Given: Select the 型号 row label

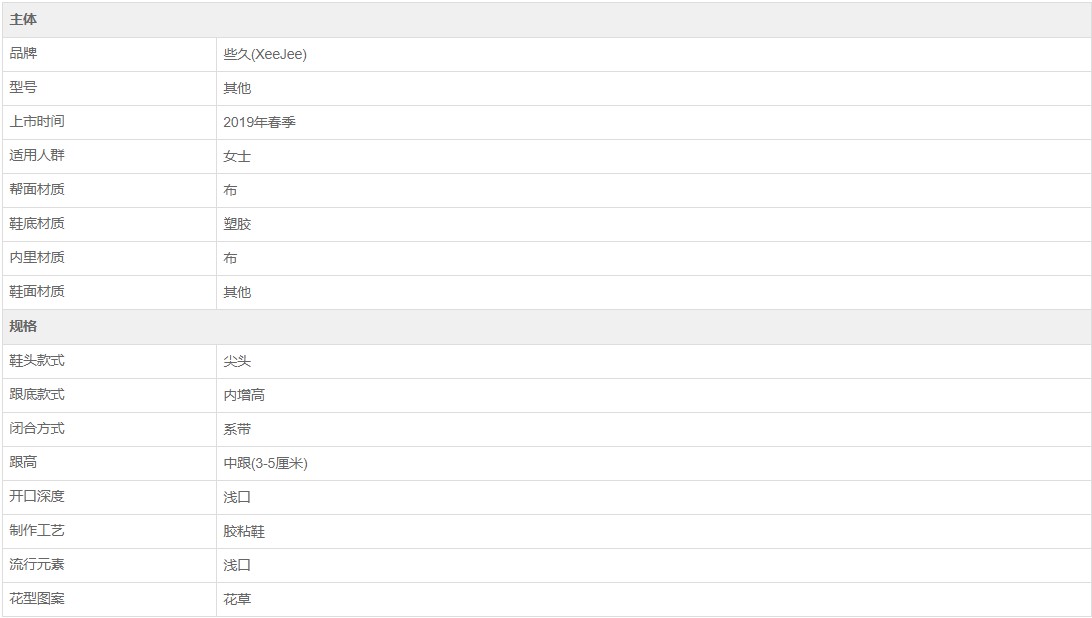Looking at the screenshot, I should coord(23,88).
